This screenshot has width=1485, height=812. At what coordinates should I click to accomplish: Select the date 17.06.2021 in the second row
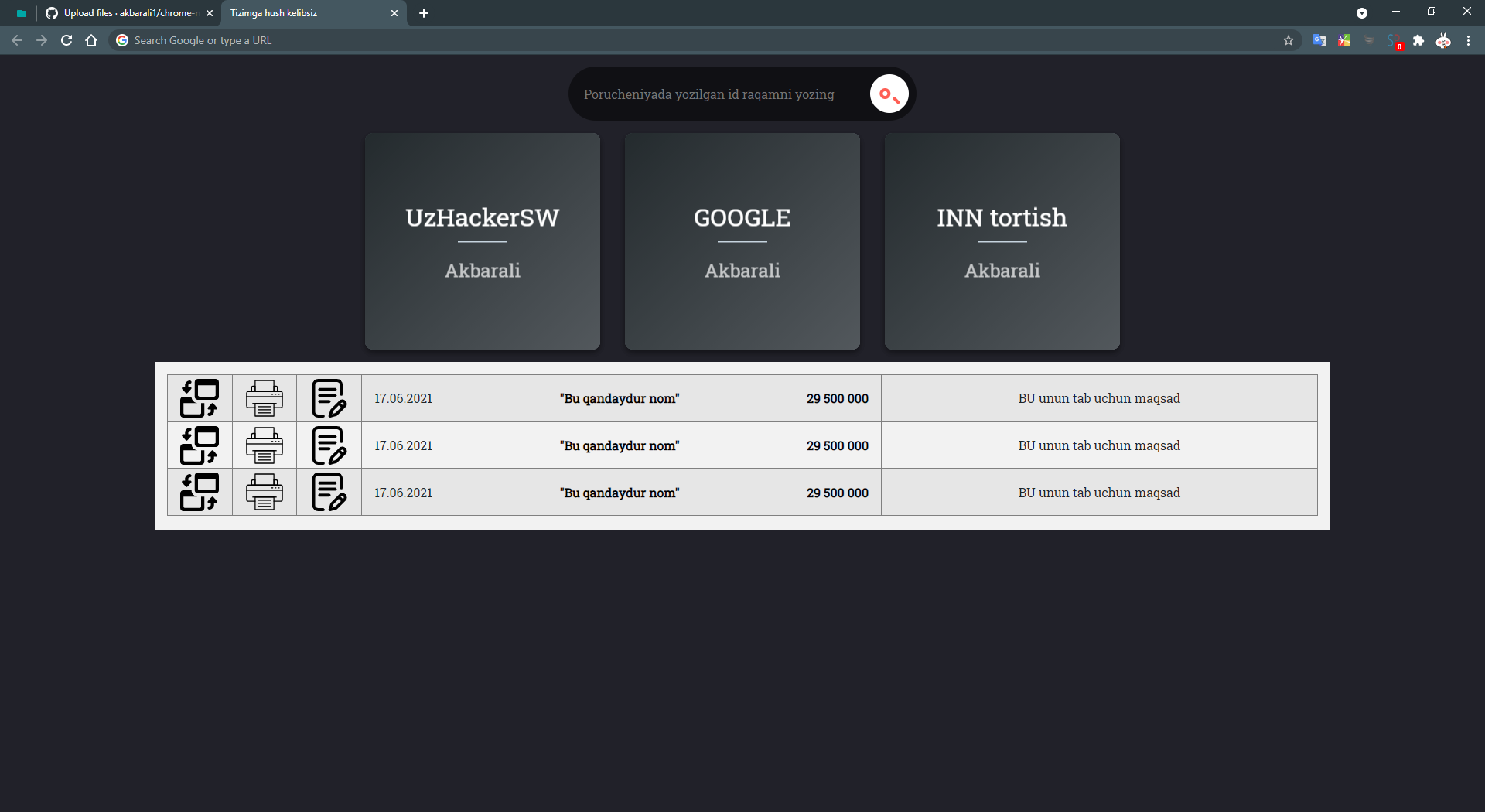point(403,445)
